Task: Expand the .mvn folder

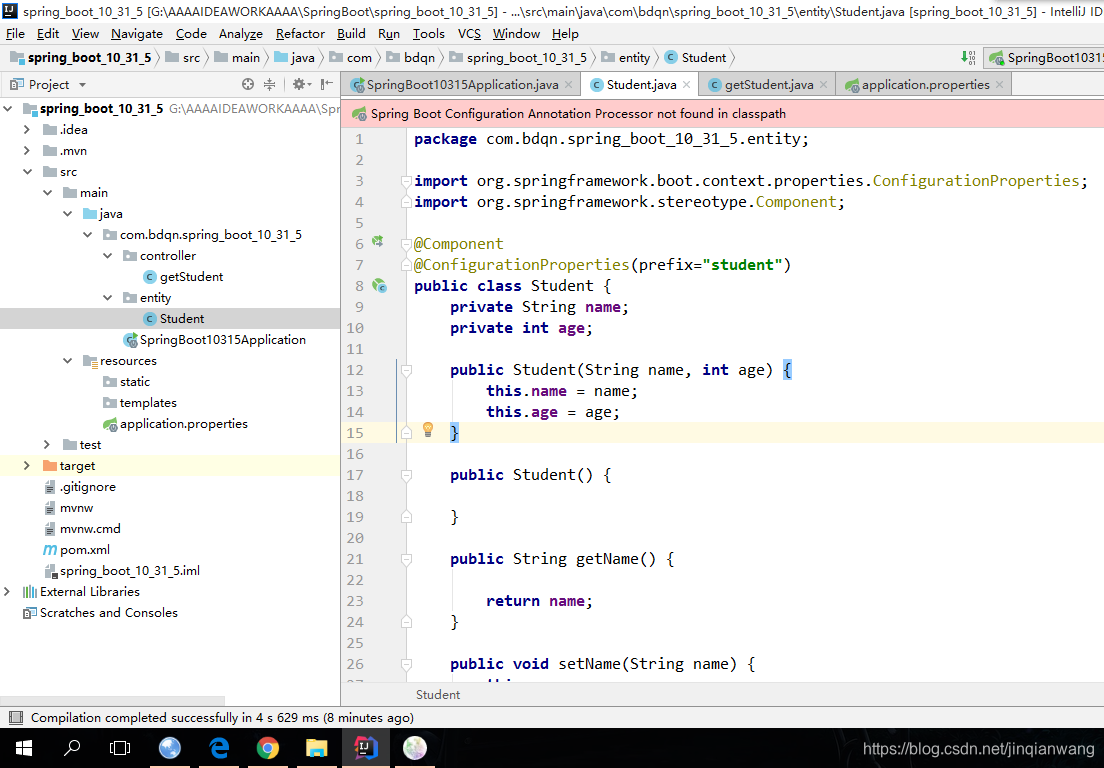Action: pos(27,151)
